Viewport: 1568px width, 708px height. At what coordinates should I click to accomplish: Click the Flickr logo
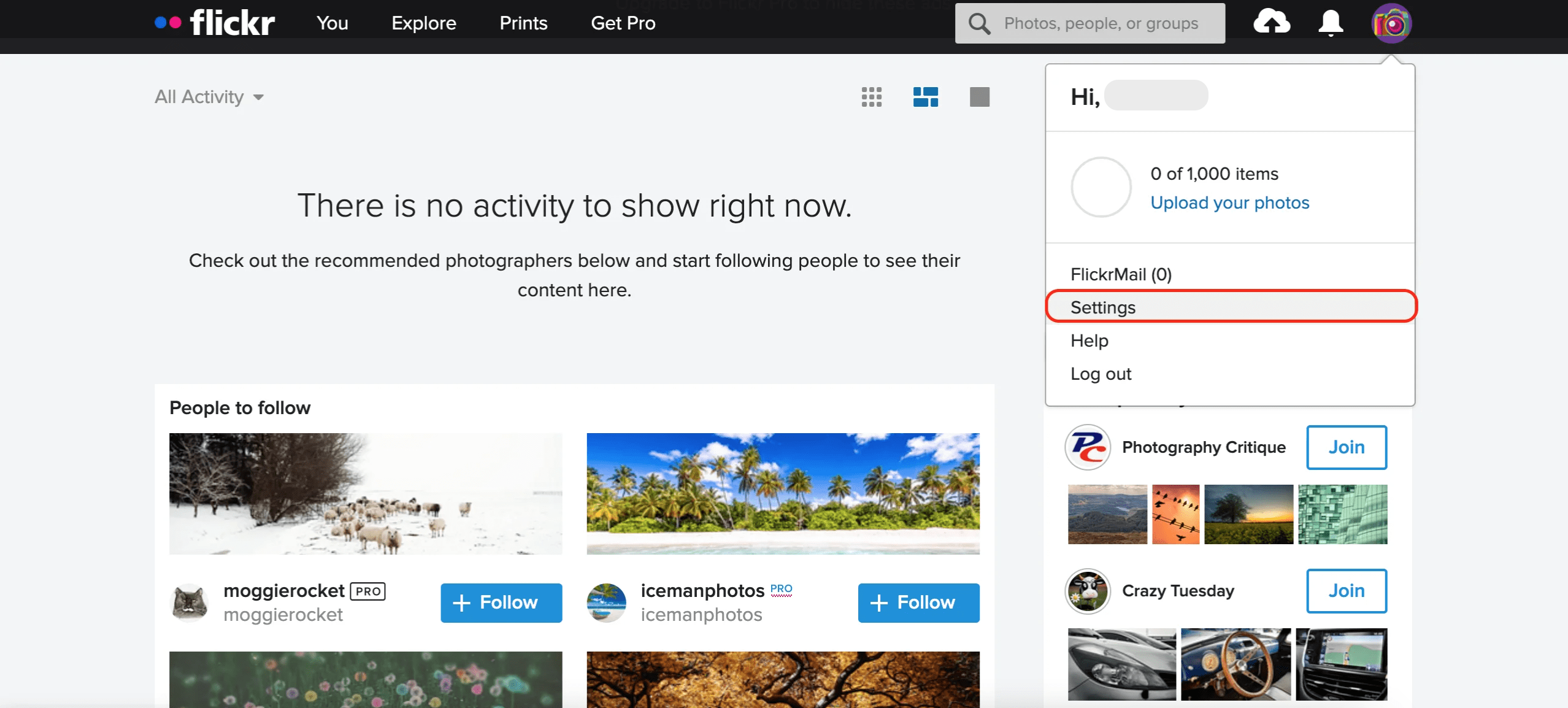215,23
